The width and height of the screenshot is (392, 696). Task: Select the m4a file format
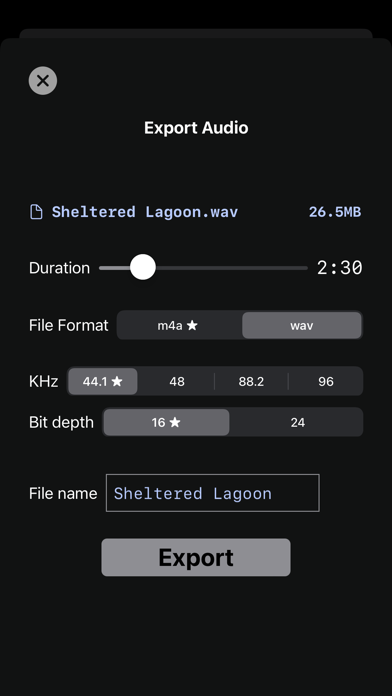tap(179, 325)
